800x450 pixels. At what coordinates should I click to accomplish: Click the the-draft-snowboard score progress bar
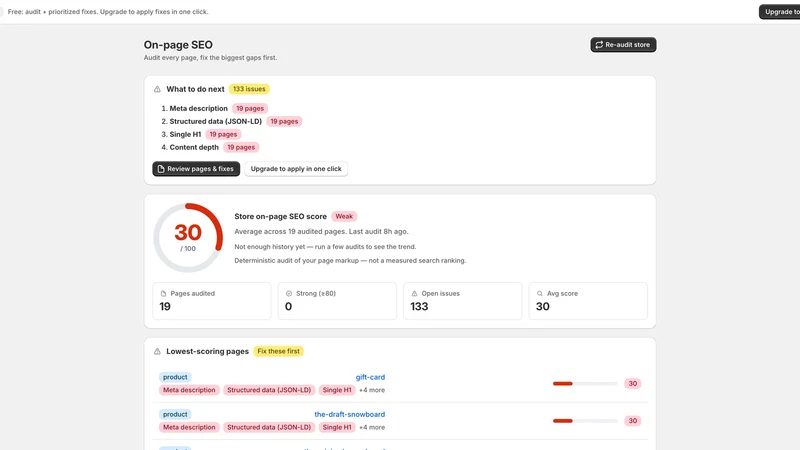click(585, 421)
